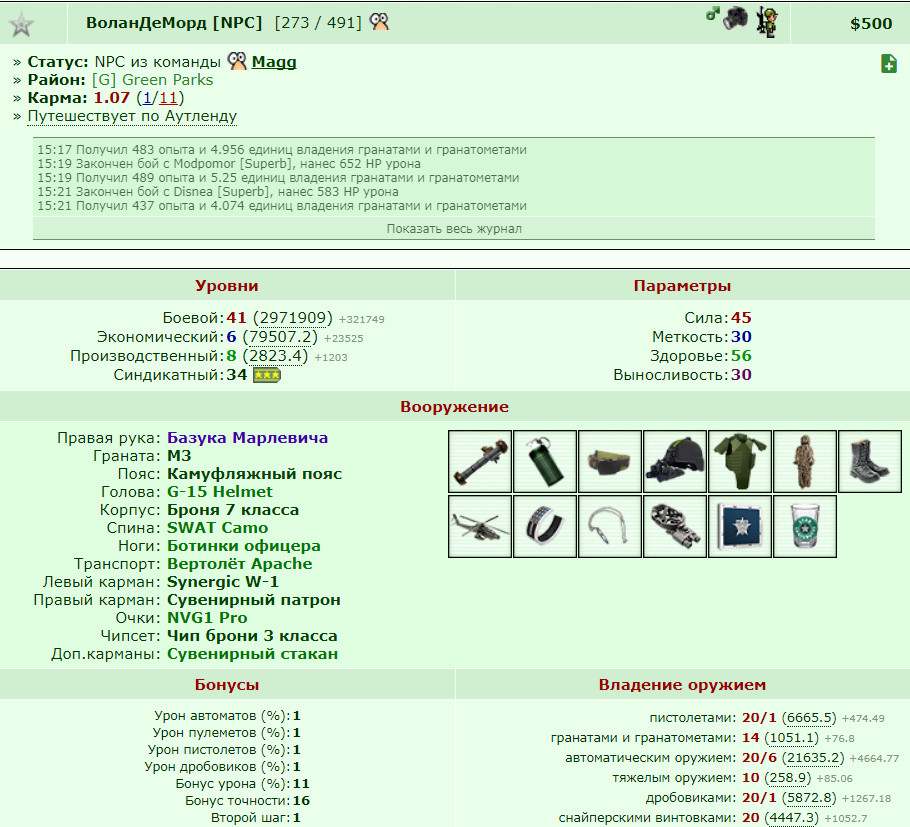Open the green body armor thumbnail

point(740,461)
